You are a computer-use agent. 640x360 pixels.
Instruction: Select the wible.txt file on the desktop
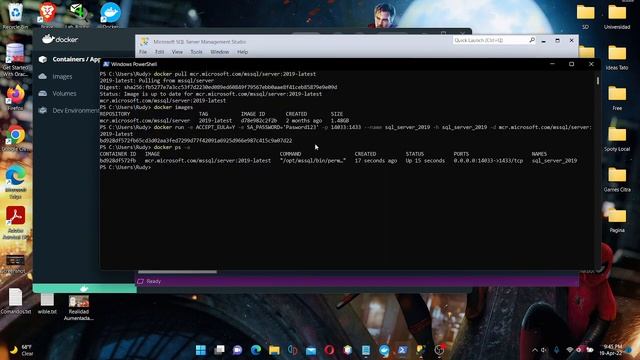pyautogui.click(x=47, y=303)
